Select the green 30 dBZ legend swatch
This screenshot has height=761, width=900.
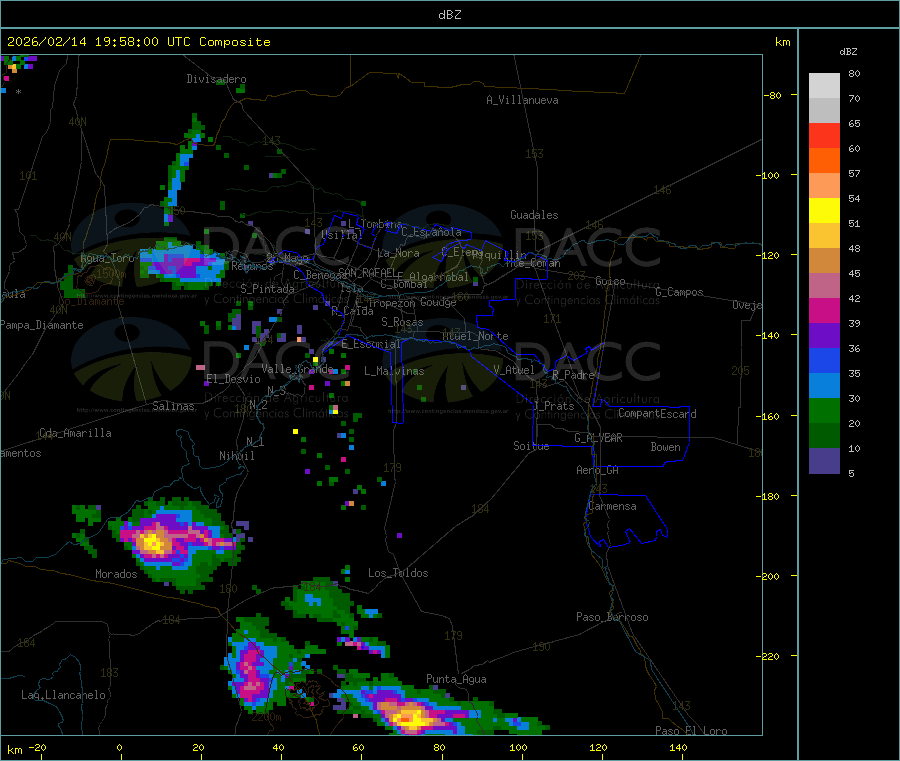coord(824,410)
